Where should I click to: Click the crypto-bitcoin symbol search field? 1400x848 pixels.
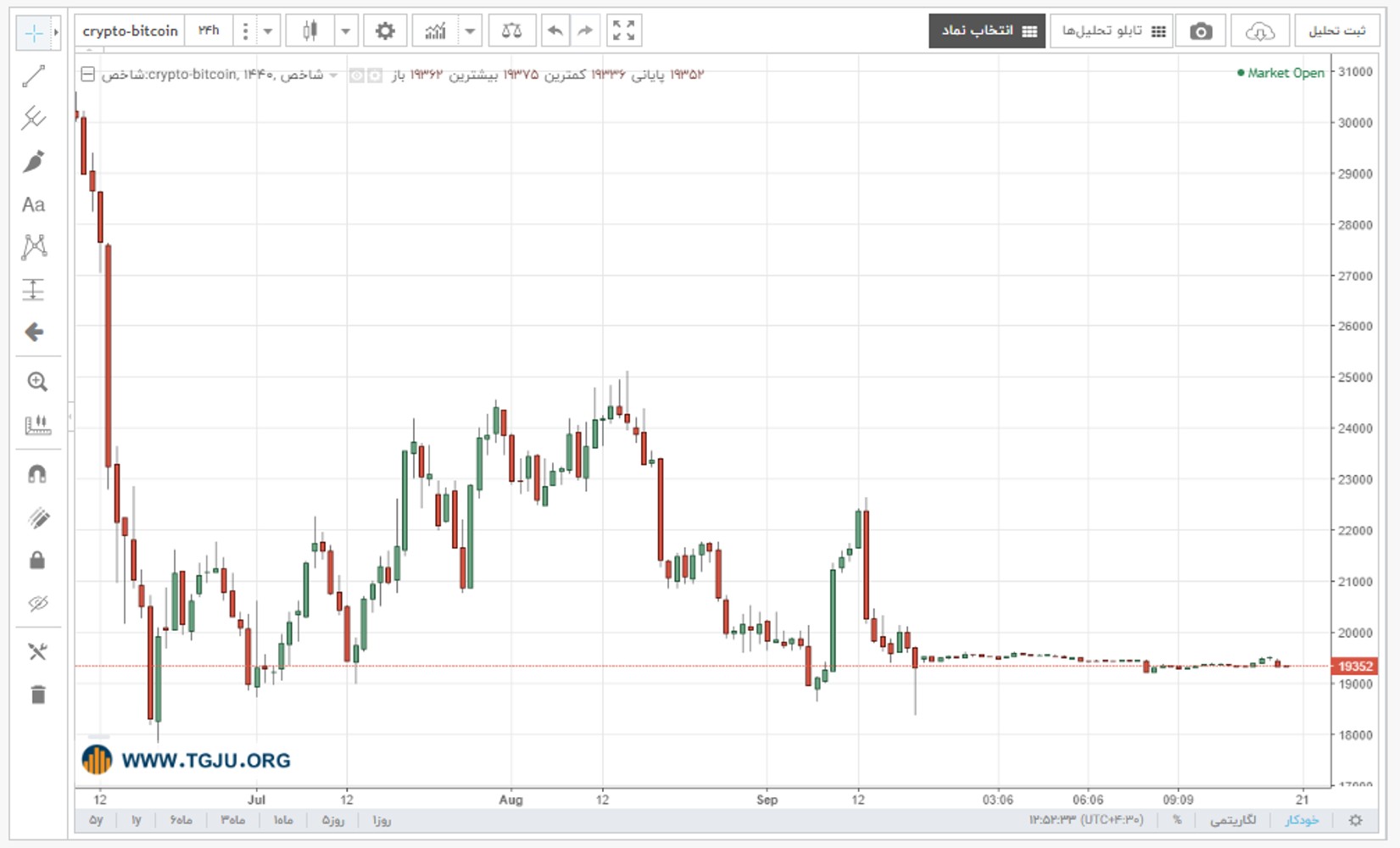point(131,31)
